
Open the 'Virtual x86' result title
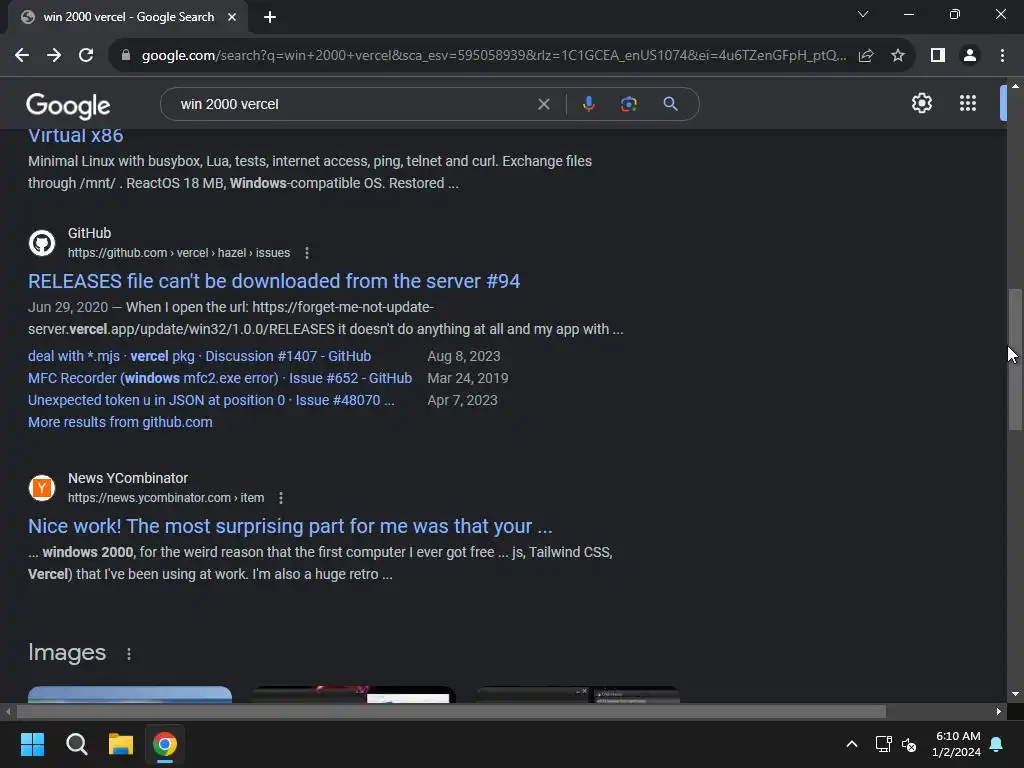pyautogui.click(x=76, y=135)
